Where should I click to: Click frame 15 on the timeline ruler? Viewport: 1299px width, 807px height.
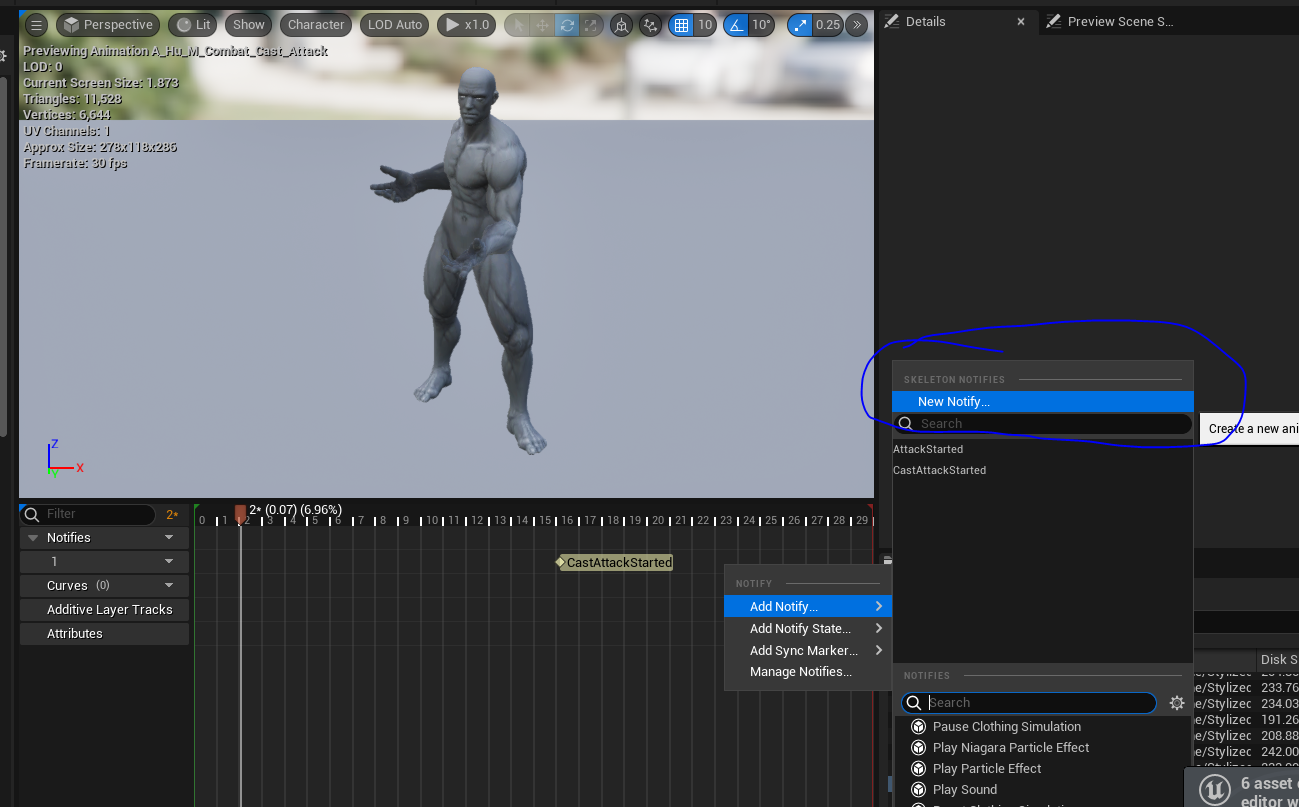coord(545,520)
